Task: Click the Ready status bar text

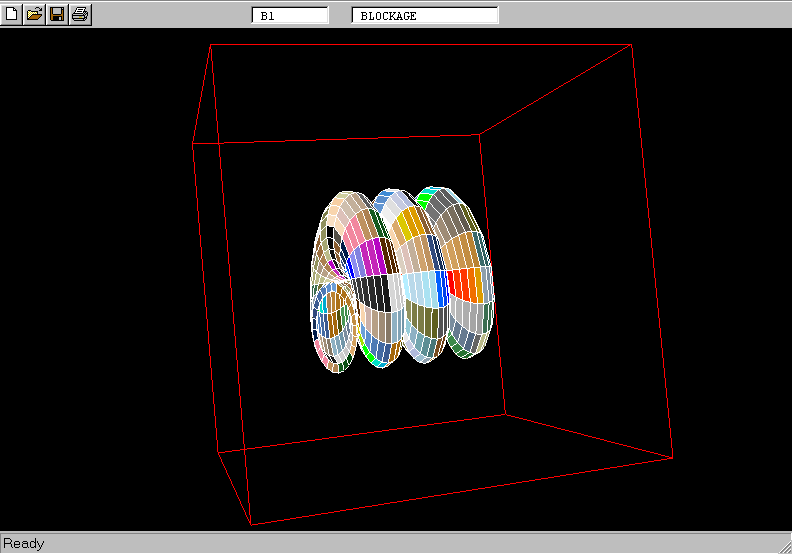Action: point(24,544)
